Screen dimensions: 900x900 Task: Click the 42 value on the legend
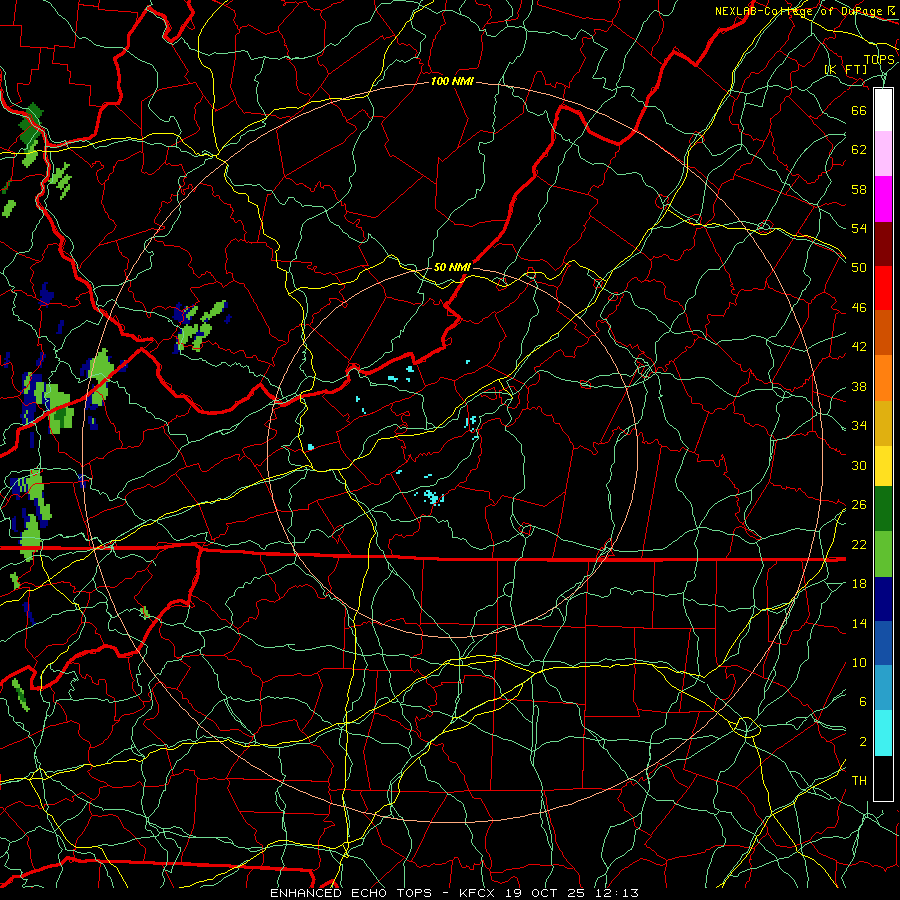(859, 346)
